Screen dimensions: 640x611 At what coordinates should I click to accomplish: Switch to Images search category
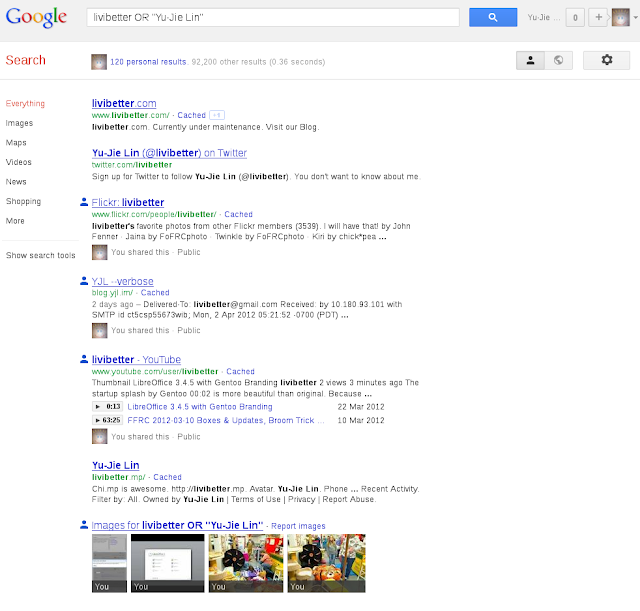pos(19,123)
